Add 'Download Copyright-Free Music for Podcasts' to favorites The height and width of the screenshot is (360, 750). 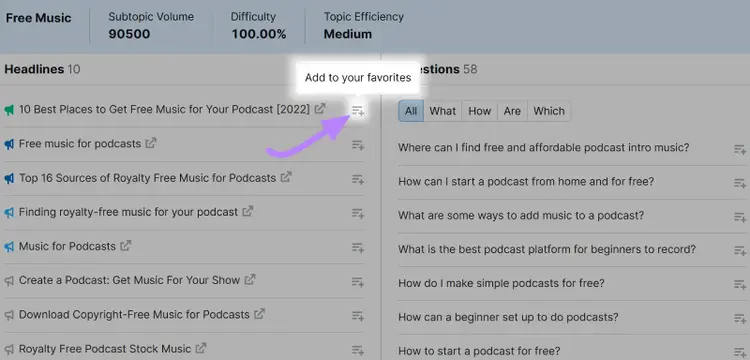pyautogui.click(x=358, y=316)
